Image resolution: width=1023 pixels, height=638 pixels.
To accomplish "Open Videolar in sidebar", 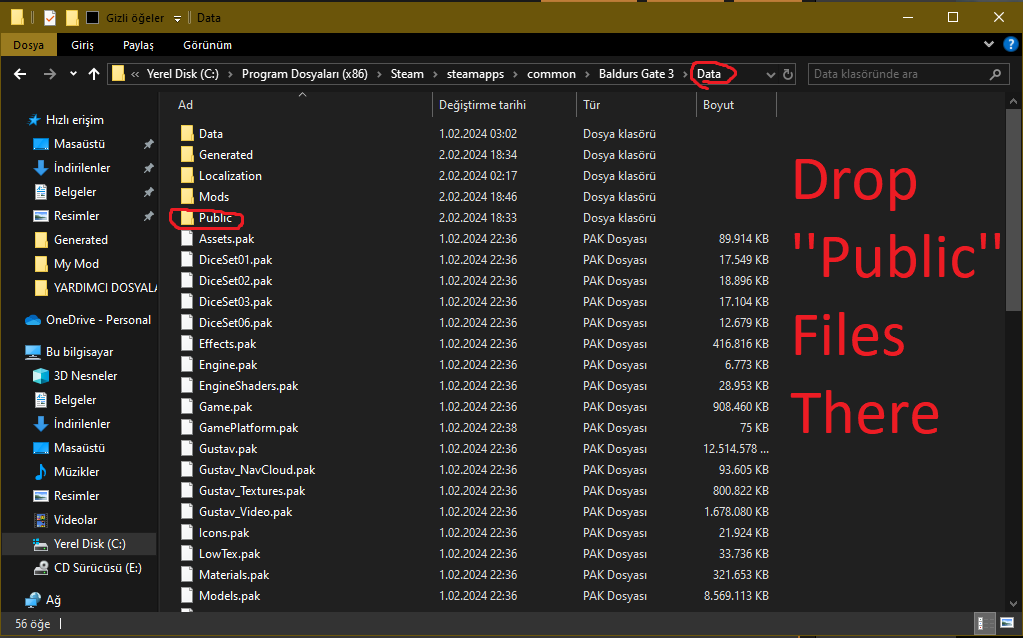I will [x=75, y=520].
